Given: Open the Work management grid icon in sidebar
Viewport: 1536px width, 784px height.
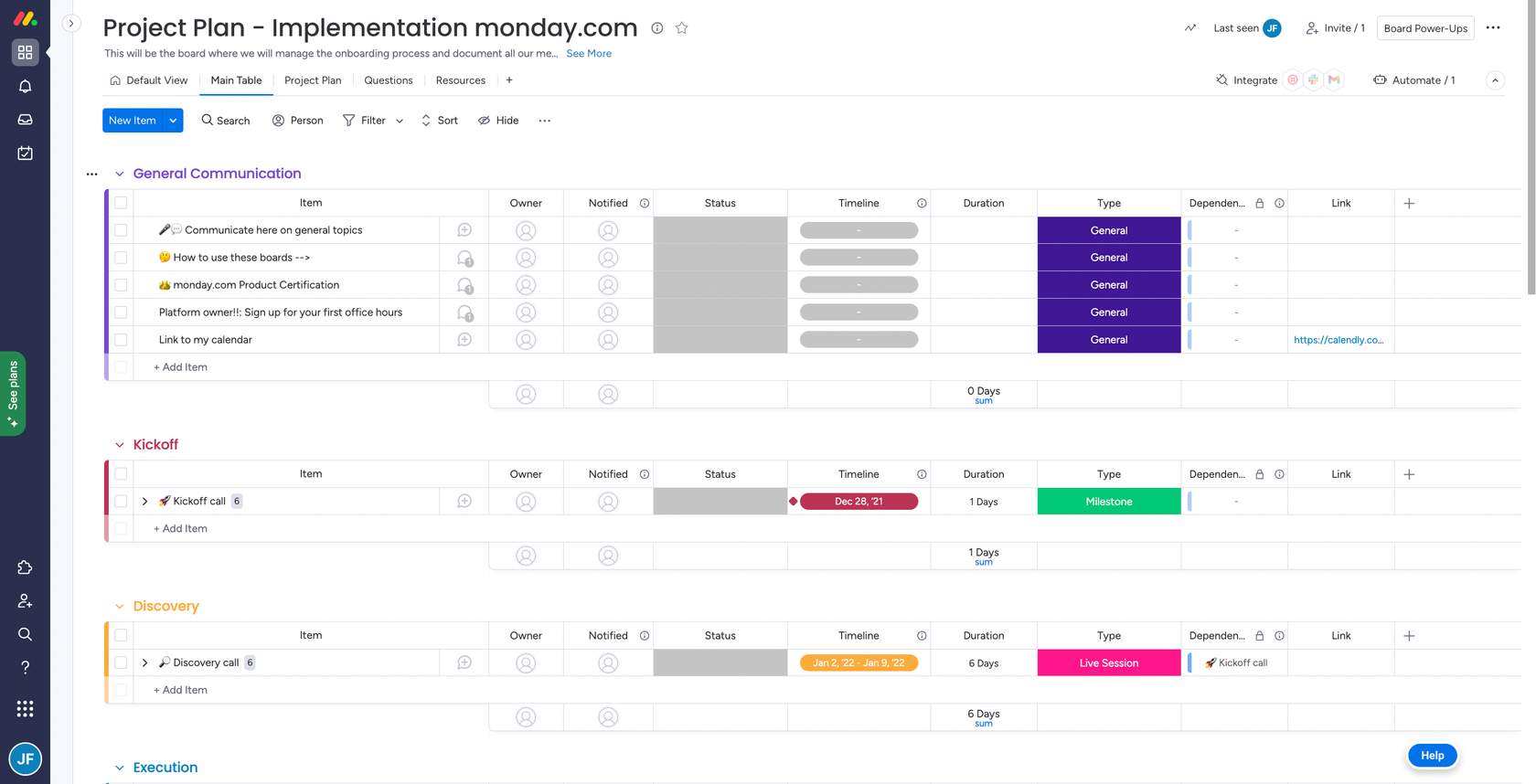Looking at the screenshot, I should [x=25, y=52].
